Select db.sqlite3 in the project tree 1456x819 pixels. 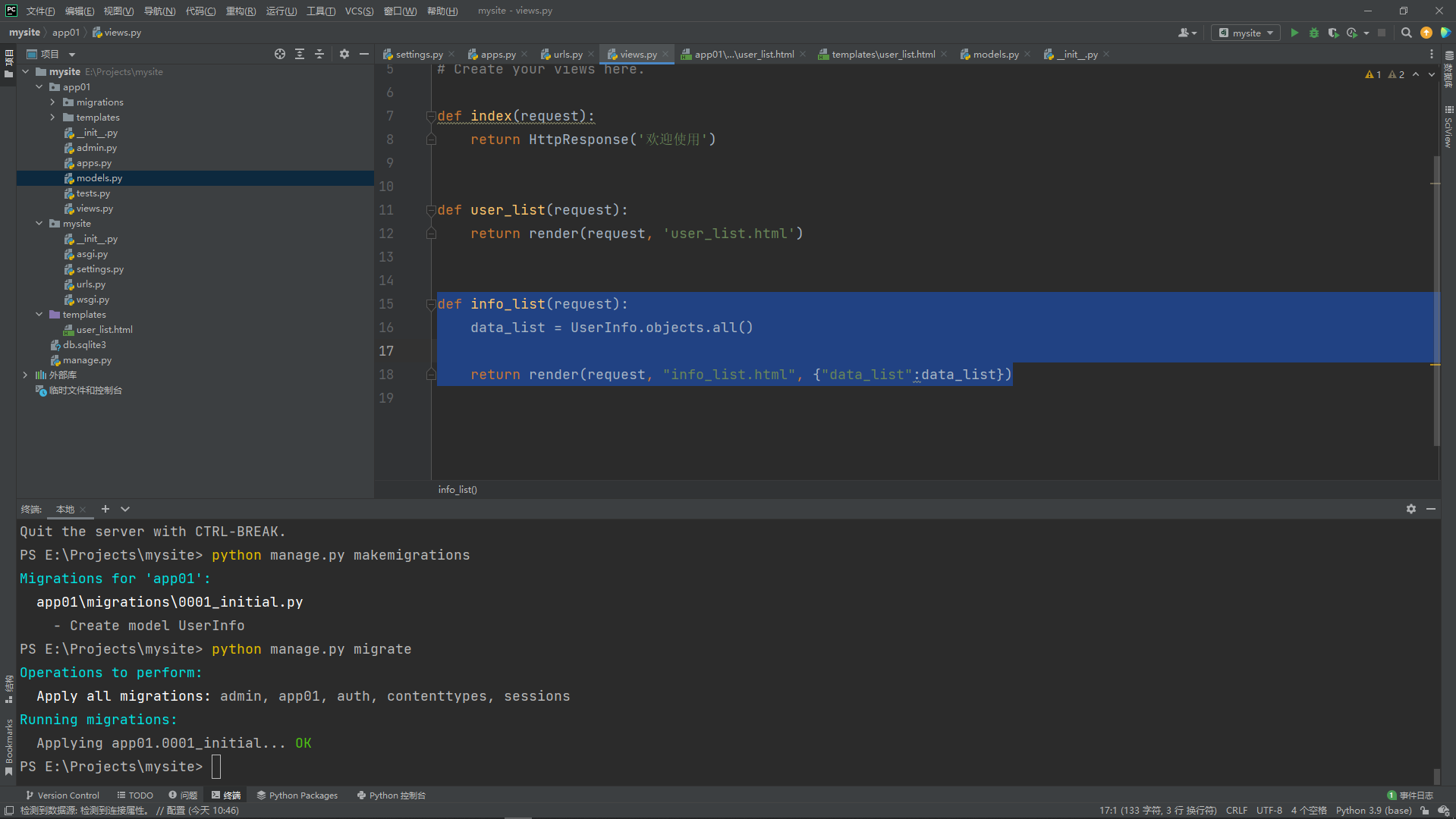click(78, 345)
